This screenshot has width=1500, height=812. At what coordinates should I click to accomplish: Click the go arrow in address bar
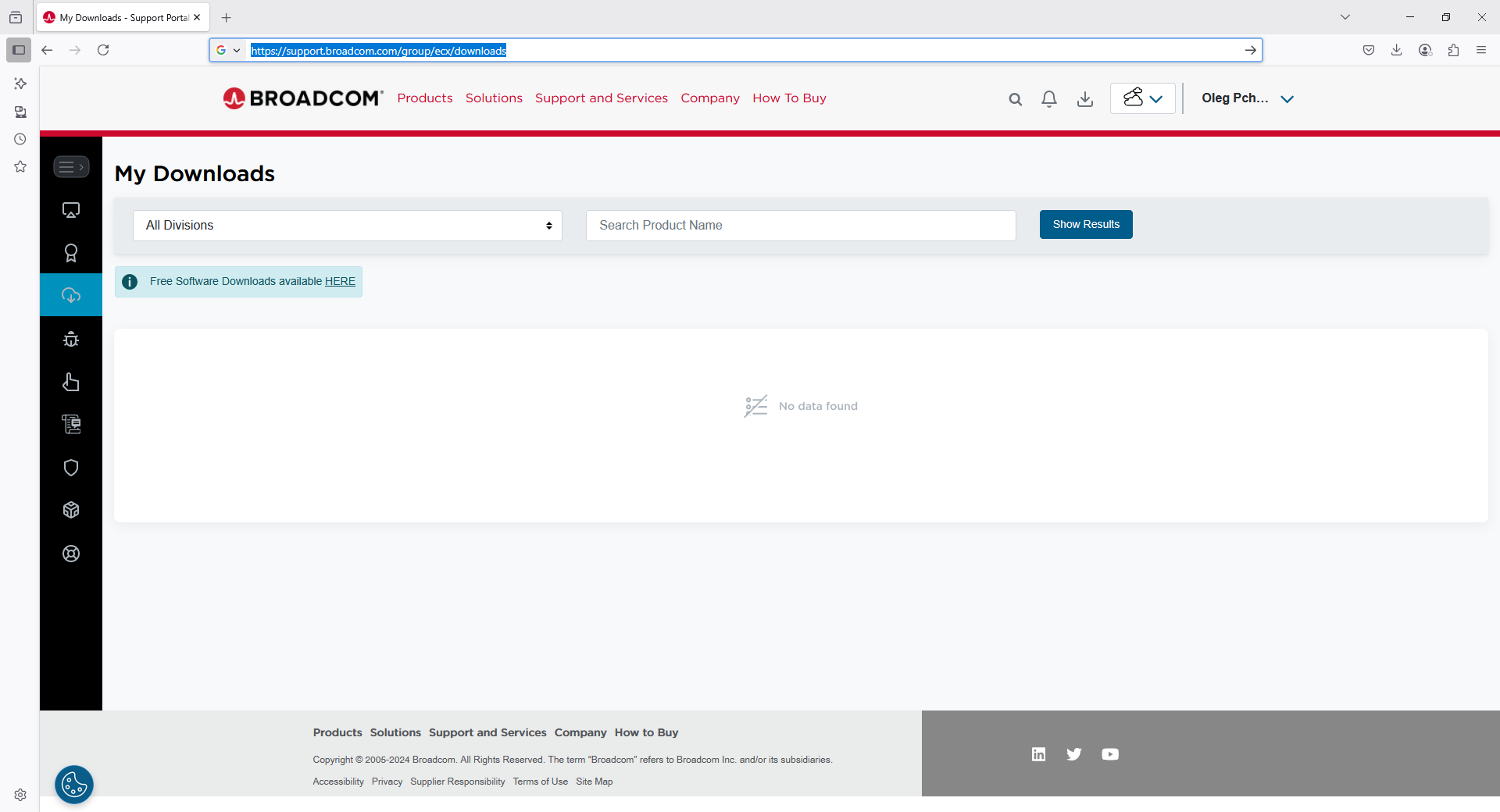coord(1250,50)
